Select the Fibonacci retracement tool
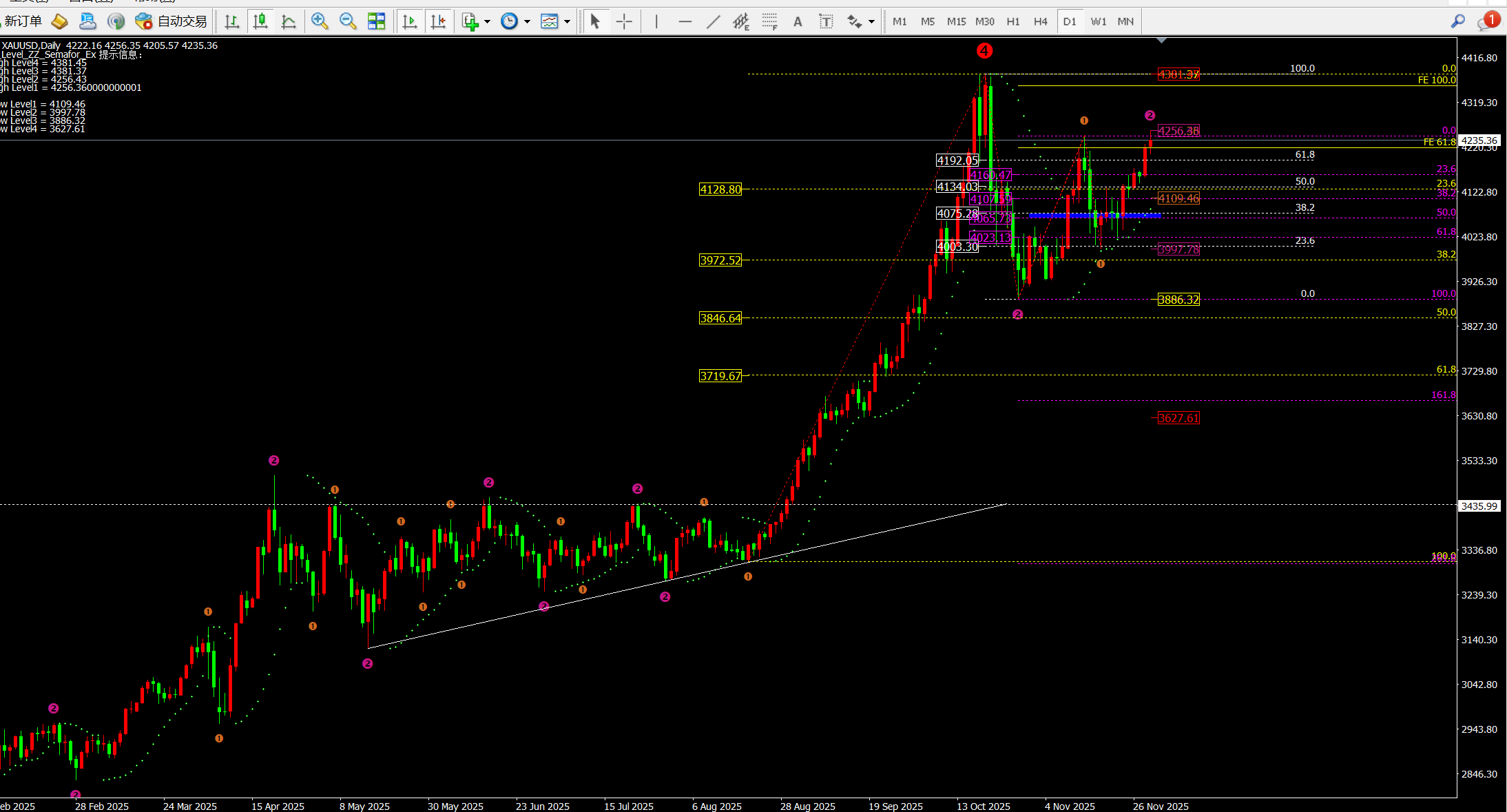 pos(769,21)
